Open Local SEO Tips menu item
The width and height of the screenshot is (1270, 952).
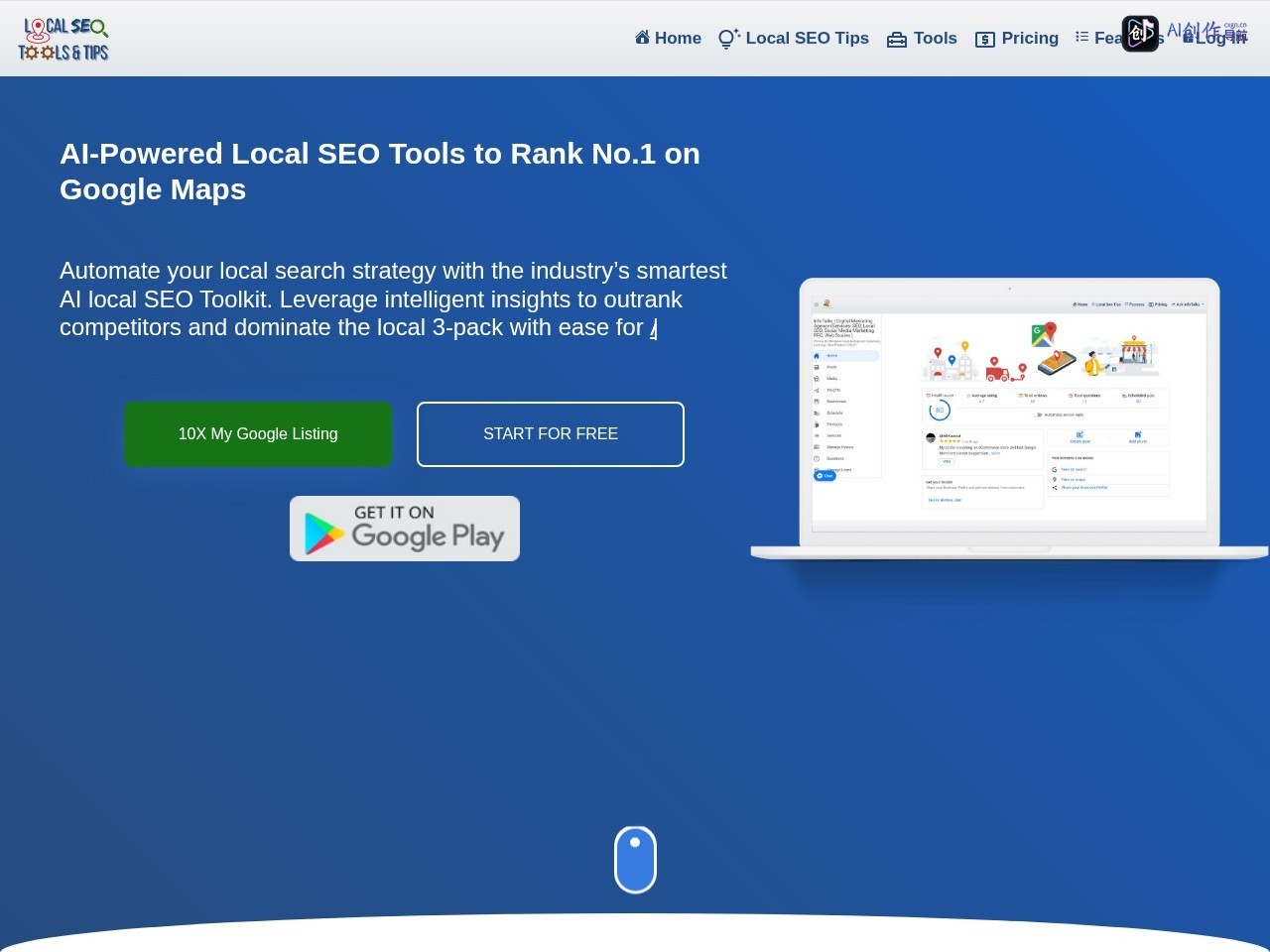click(x=794, y=38)
